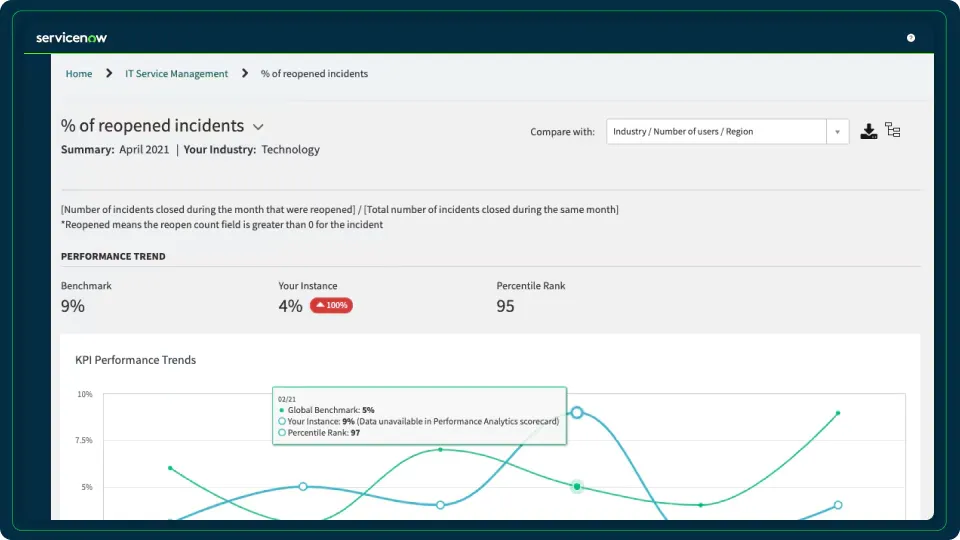Select '% of reopened incidents' breadcrumb text

tap(314, 73)
